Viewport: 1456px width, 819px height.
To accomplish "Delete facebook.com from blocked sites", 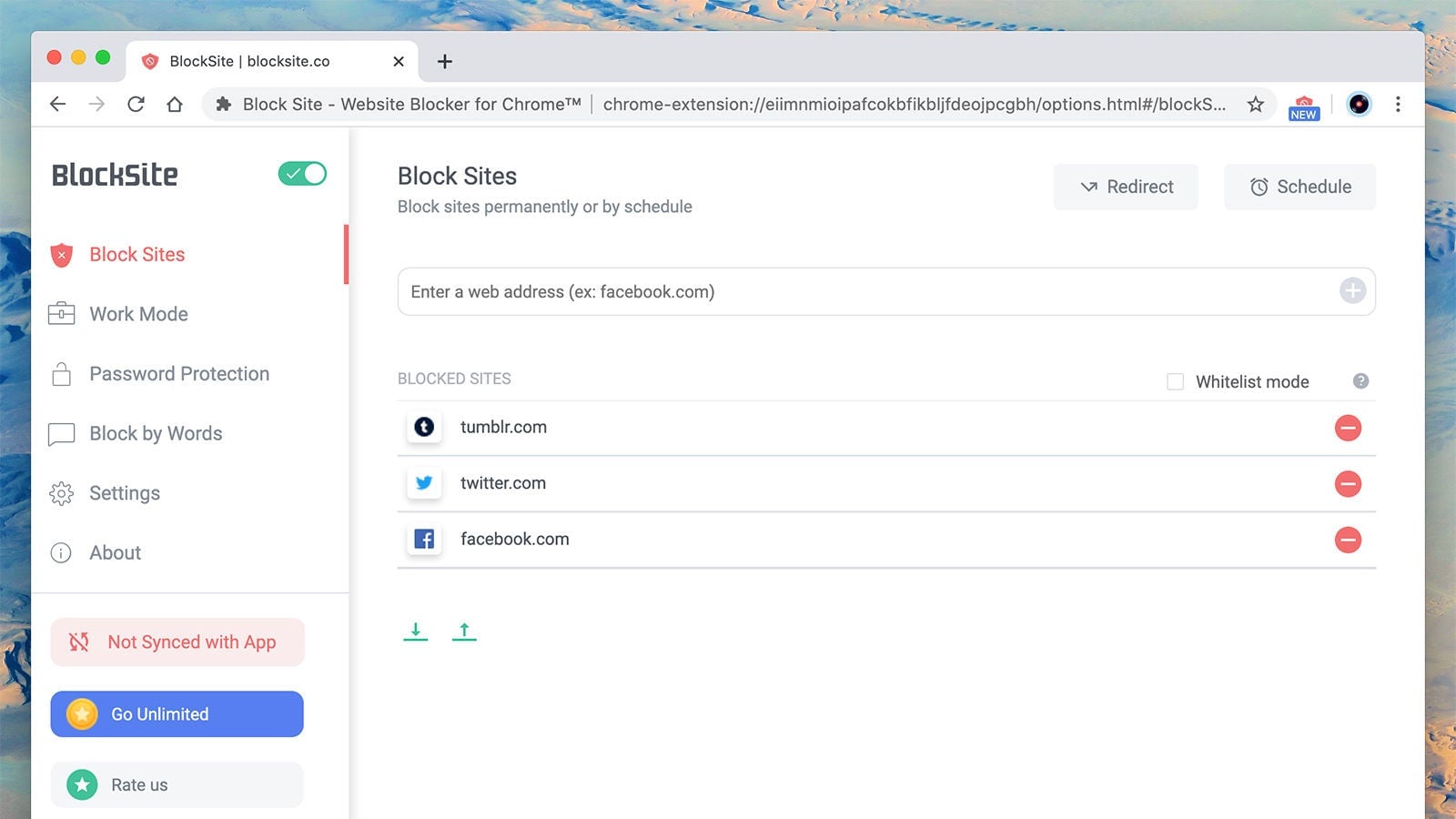I will click(x=1348, y=540).
